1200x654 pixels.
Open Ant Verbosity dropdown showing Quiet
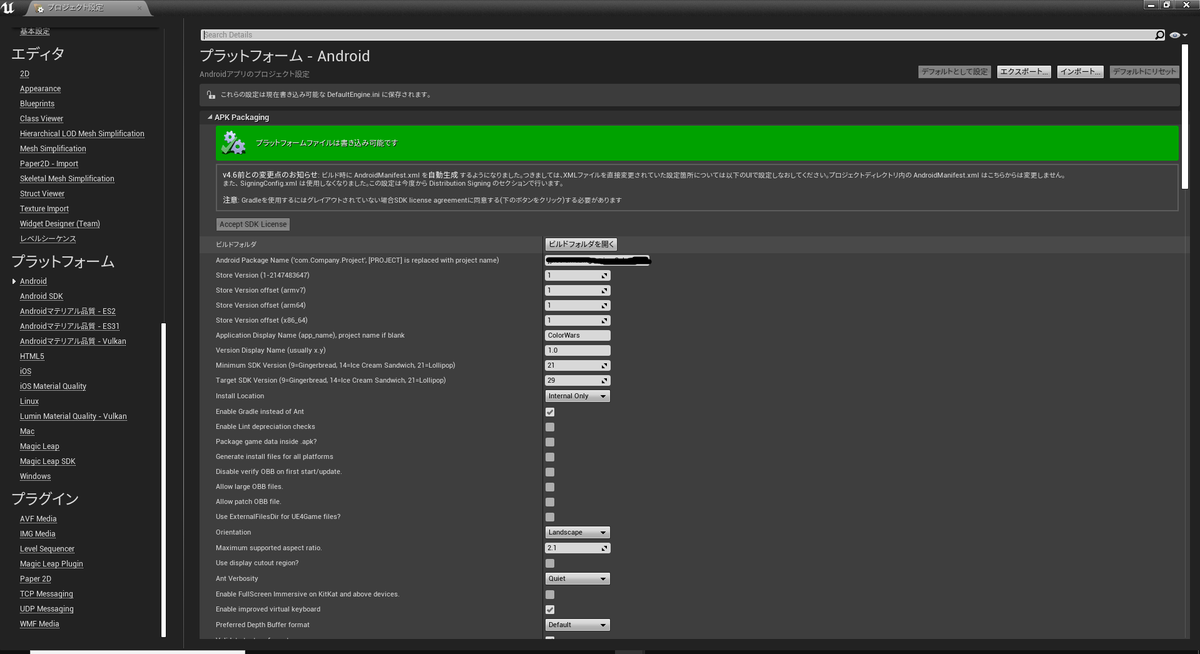tap(577, 579)
